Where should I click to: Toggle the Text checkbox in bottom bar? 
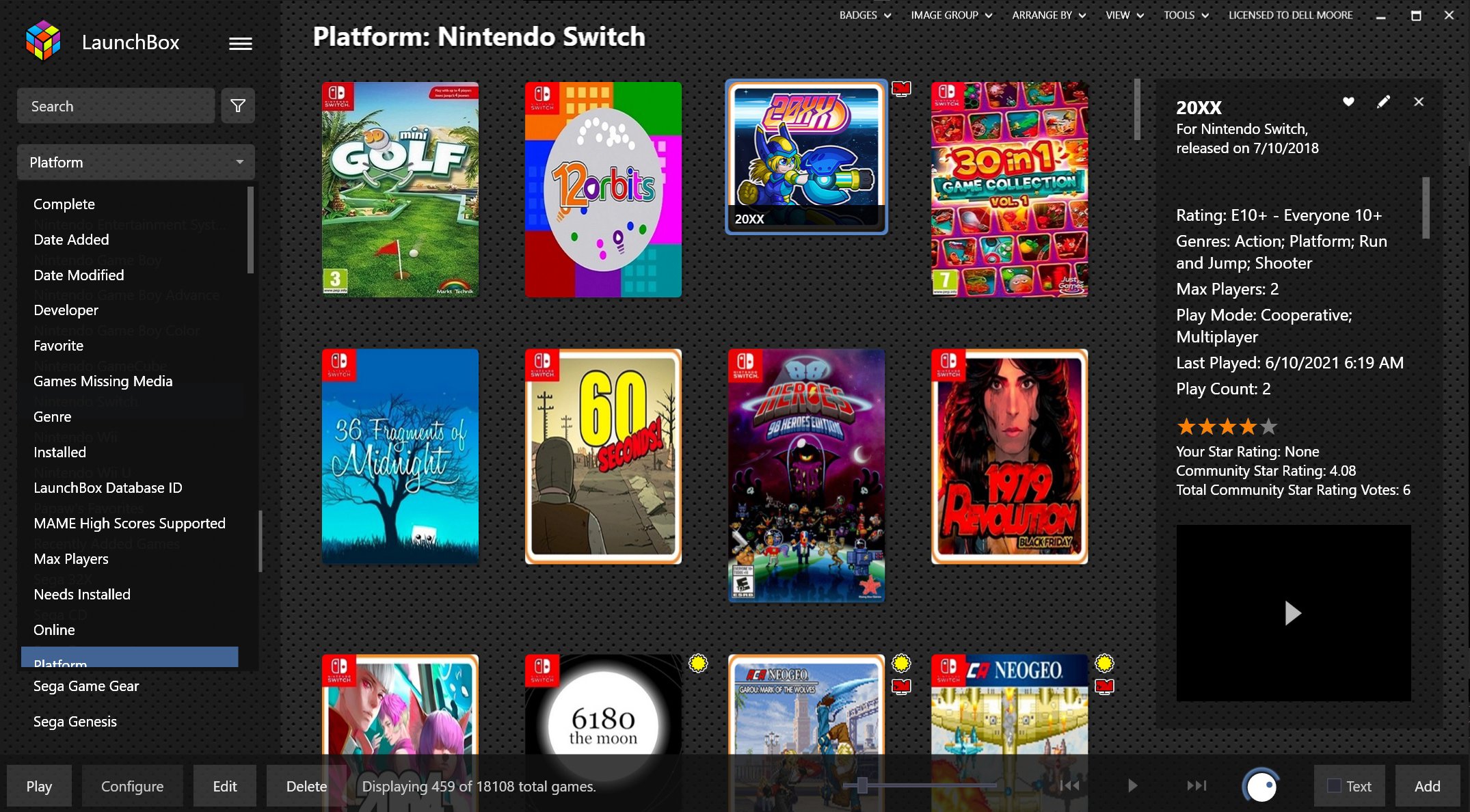tap(1333, 786)
